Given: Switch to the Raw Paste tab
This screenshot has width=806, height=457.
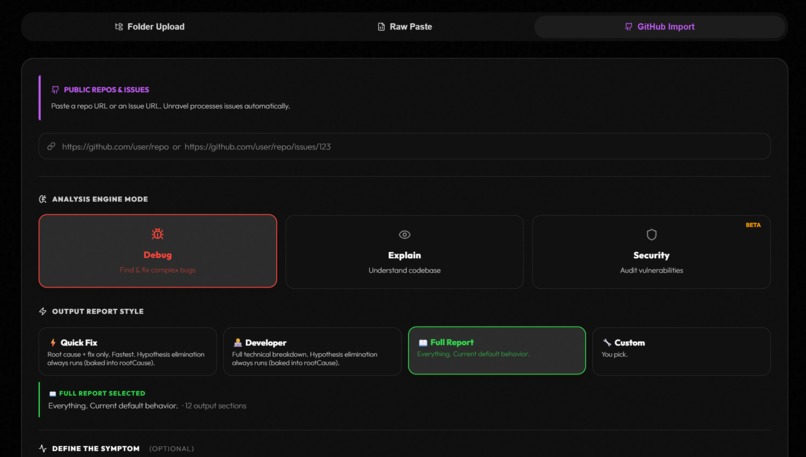Looking at the screenshot, I should (x=405, y=27).
